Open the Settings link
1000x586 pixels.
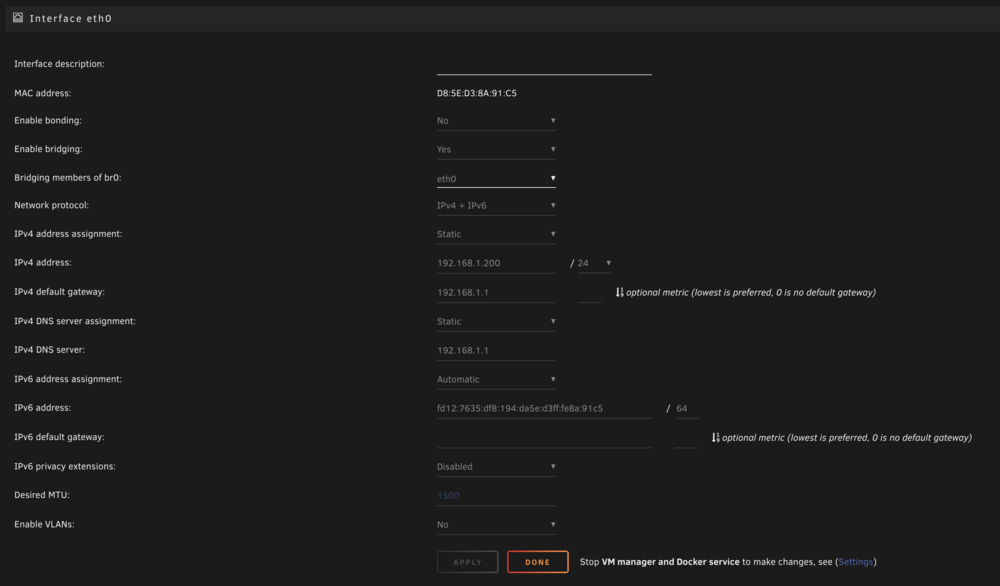pos(855,562)
